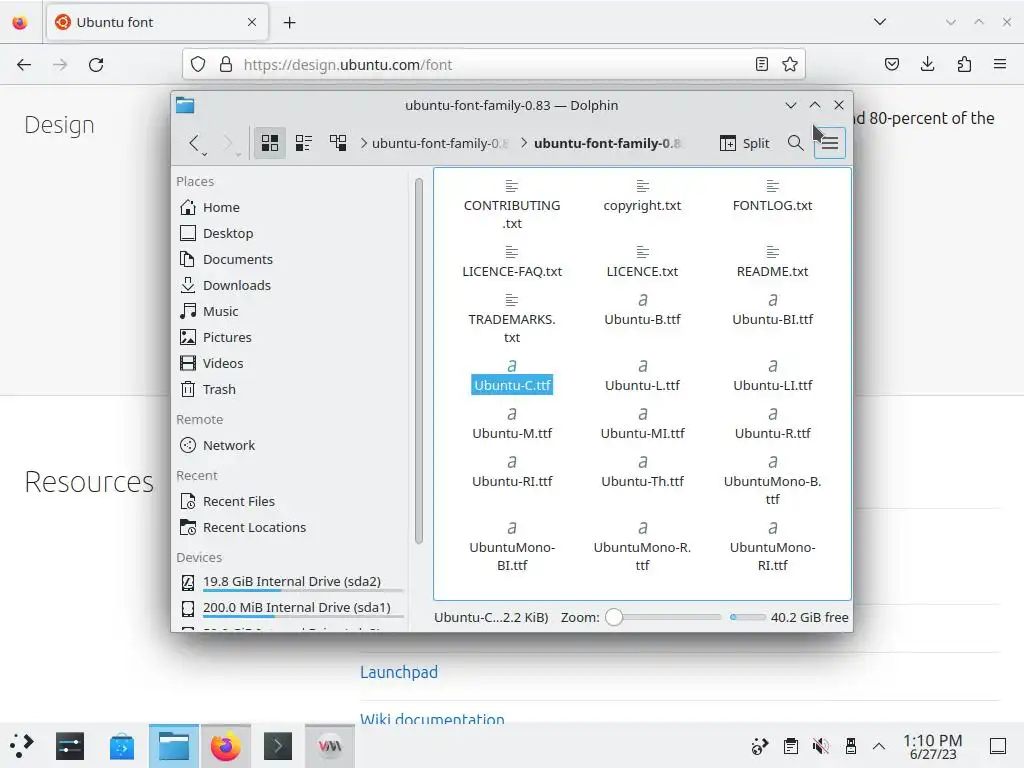Select the Ubuntu-Th.ttf font file
The width and height of the screenshot is (1024, 768).
pyautogui.click(x=643, y=473)
